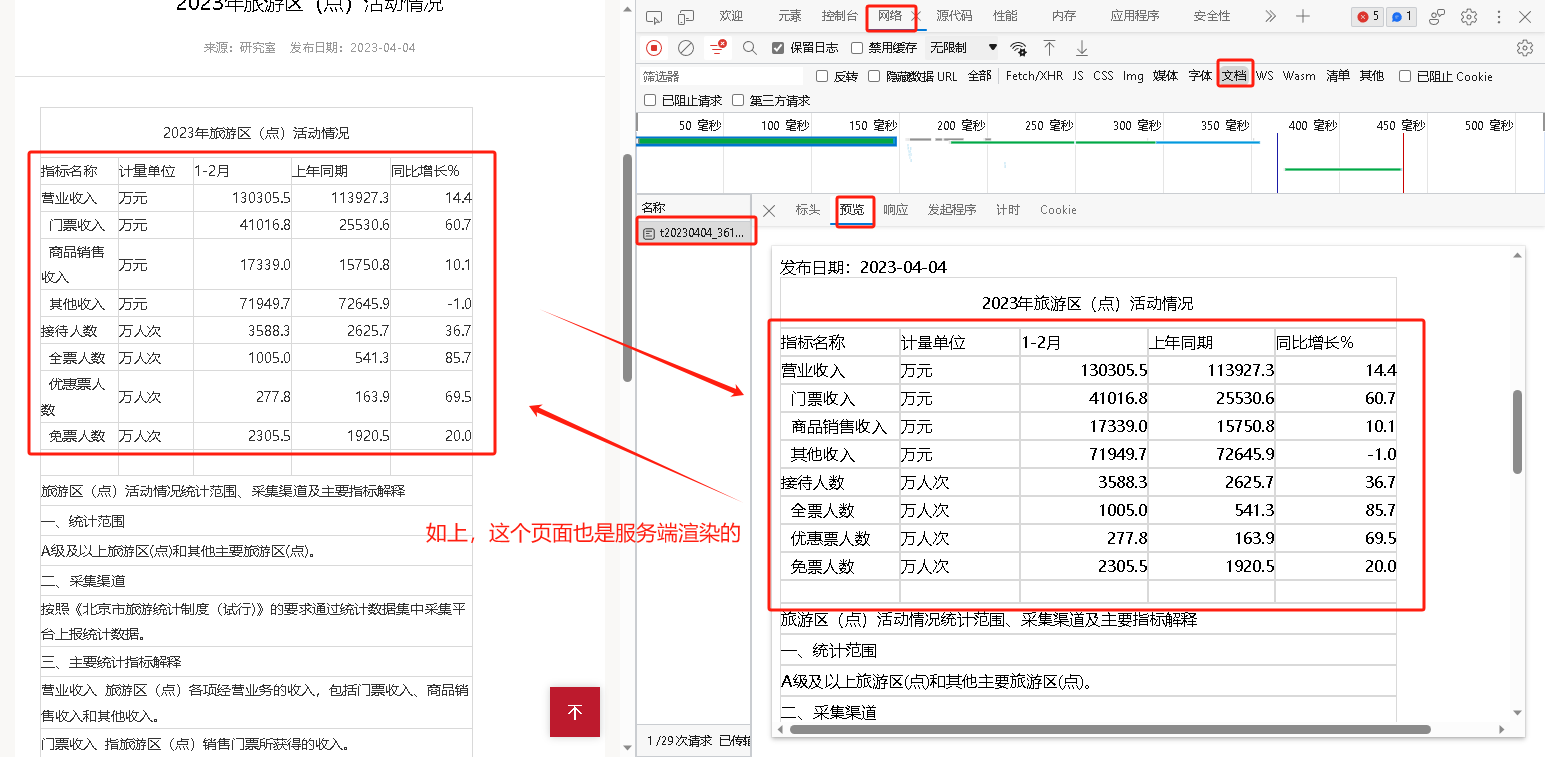Uncheck the 保留日志 checkbox

tap(777, 47)
